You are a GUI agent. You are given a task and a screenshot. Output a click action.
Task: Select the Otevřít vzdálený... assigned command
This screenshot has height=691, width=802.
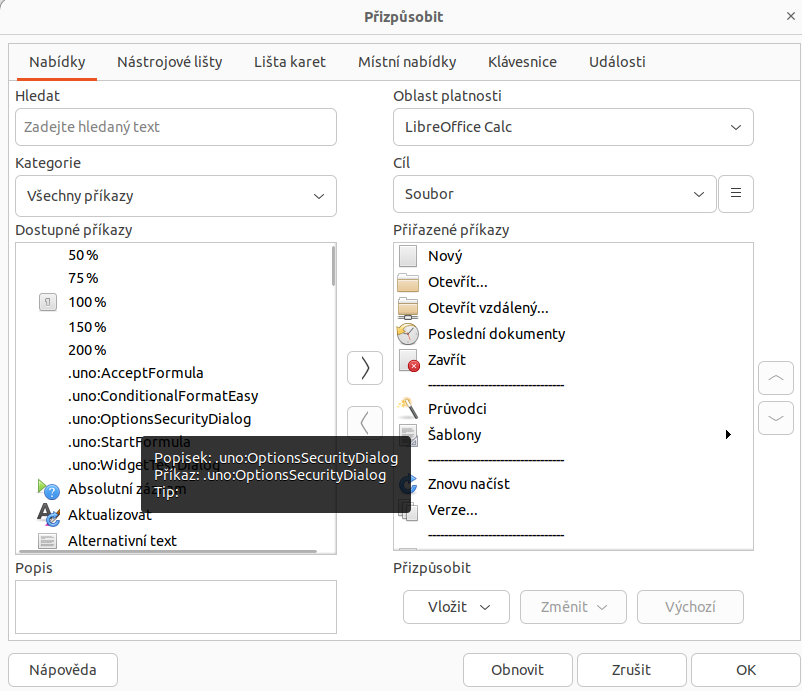click(x=488, y=308)
